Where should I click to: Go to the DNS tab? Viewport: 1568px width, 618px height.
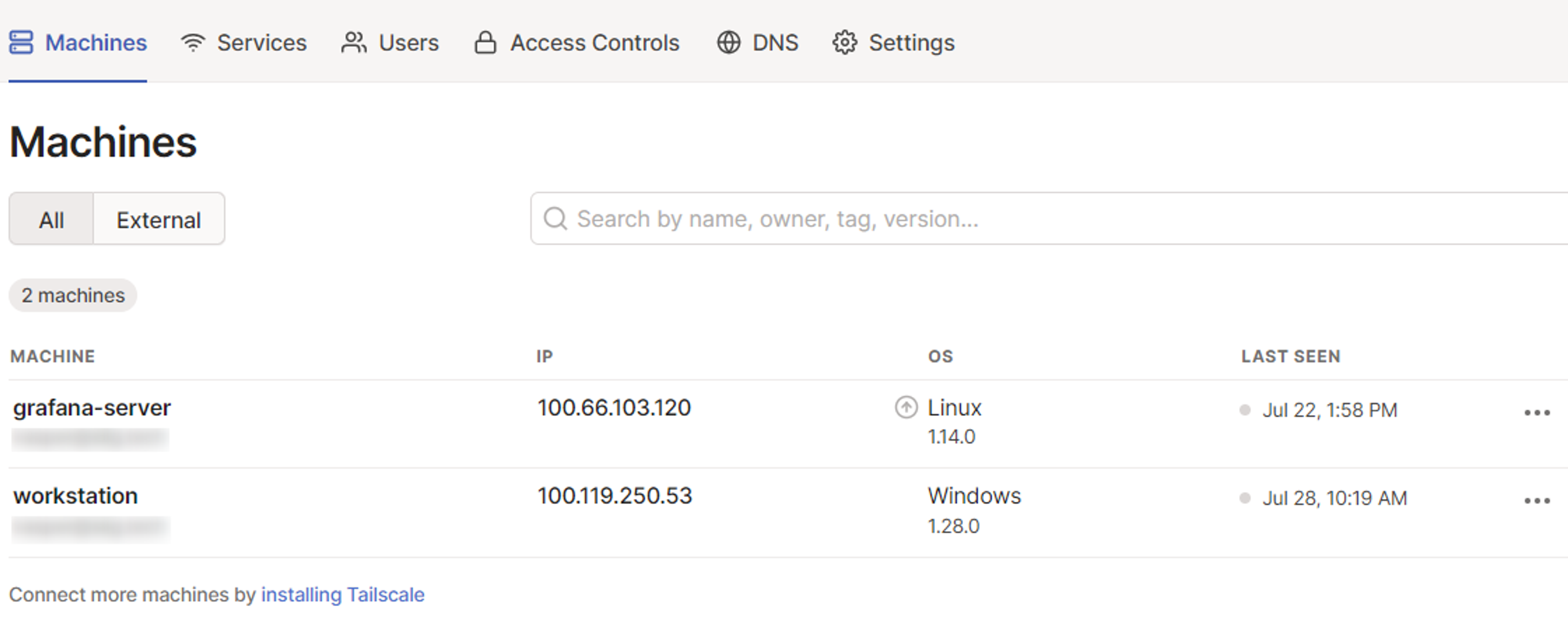(x=774, y=42)
